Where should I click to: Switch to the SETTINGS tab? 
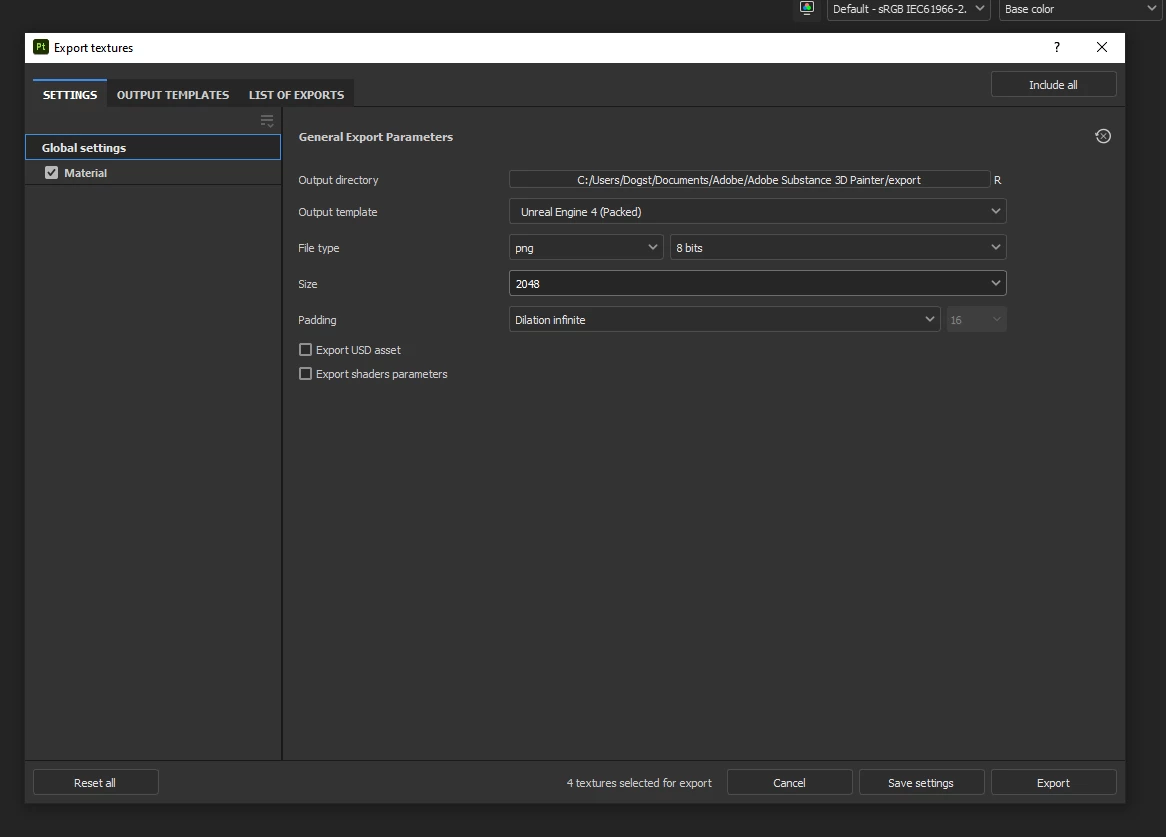70,94
